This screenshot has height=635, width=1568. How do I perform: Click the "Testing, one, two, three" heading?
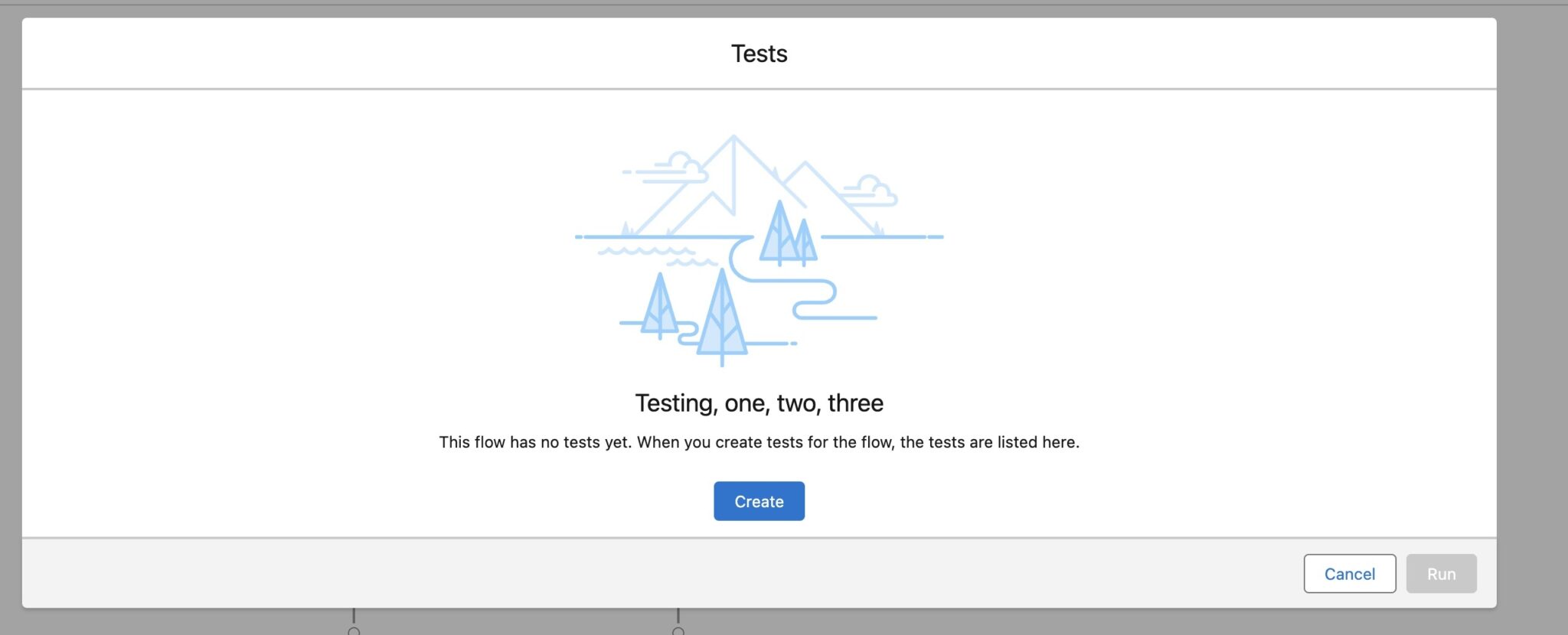tap(759, 403)
